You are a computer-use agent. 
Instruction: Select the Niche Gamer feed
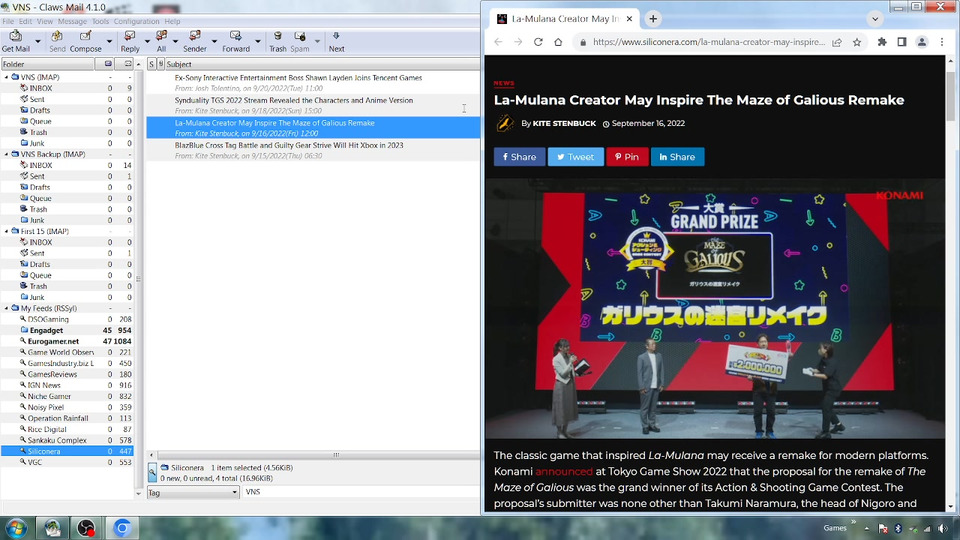click(49, 396)
